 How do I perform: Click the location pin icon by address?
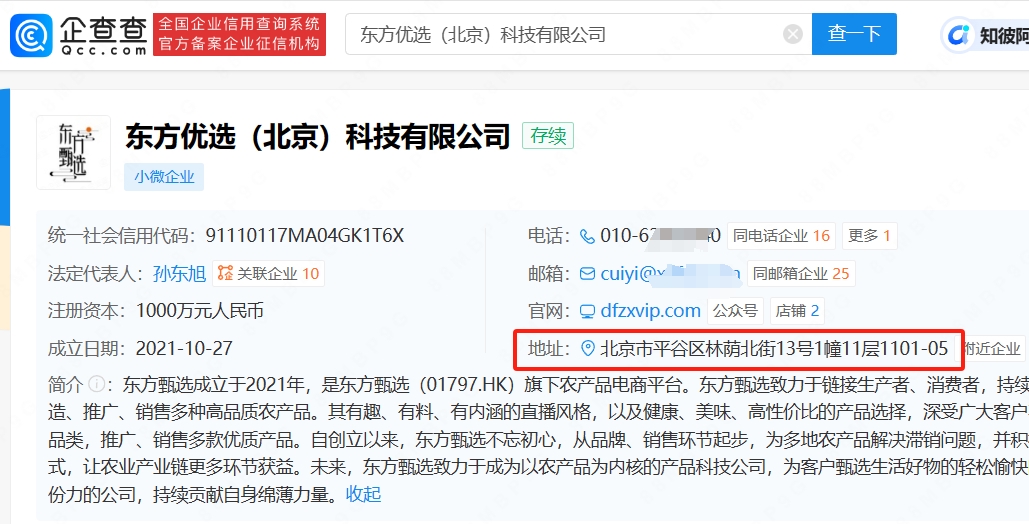coord(588,349)
